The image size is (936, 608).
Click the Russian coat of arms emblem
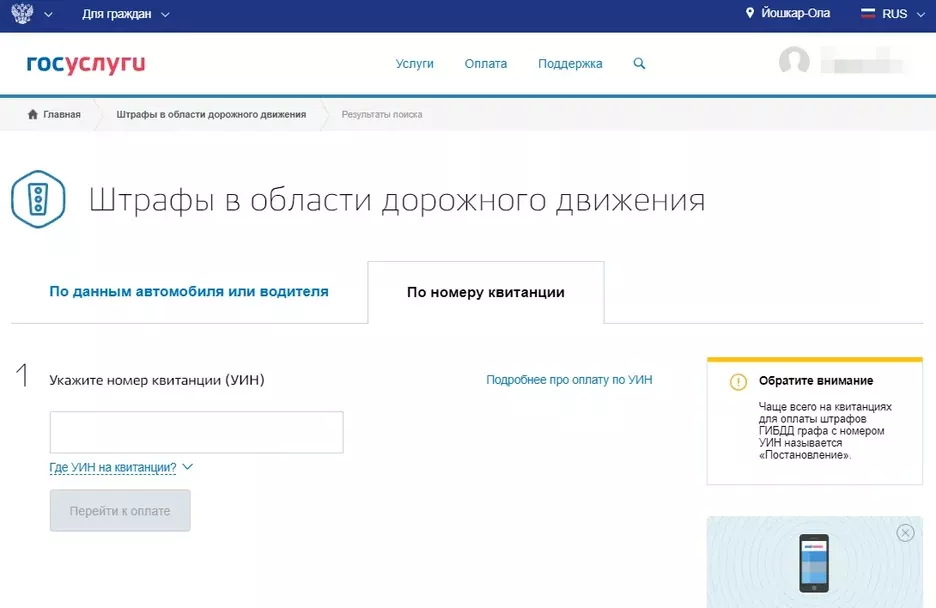[22, 14]
